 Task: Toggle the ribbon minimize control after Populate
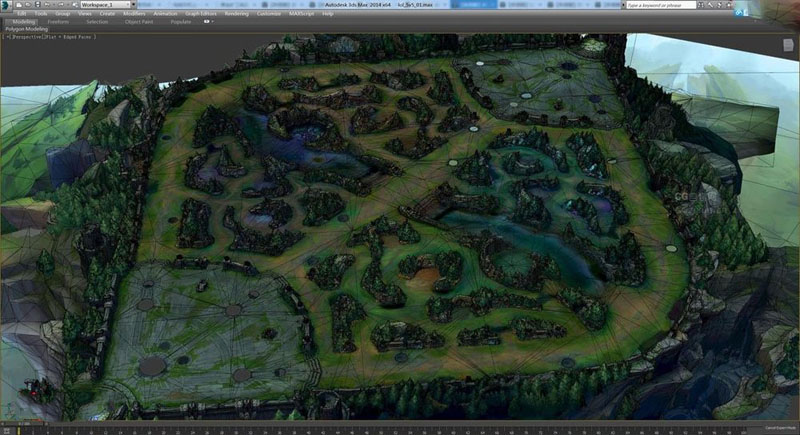208,22
